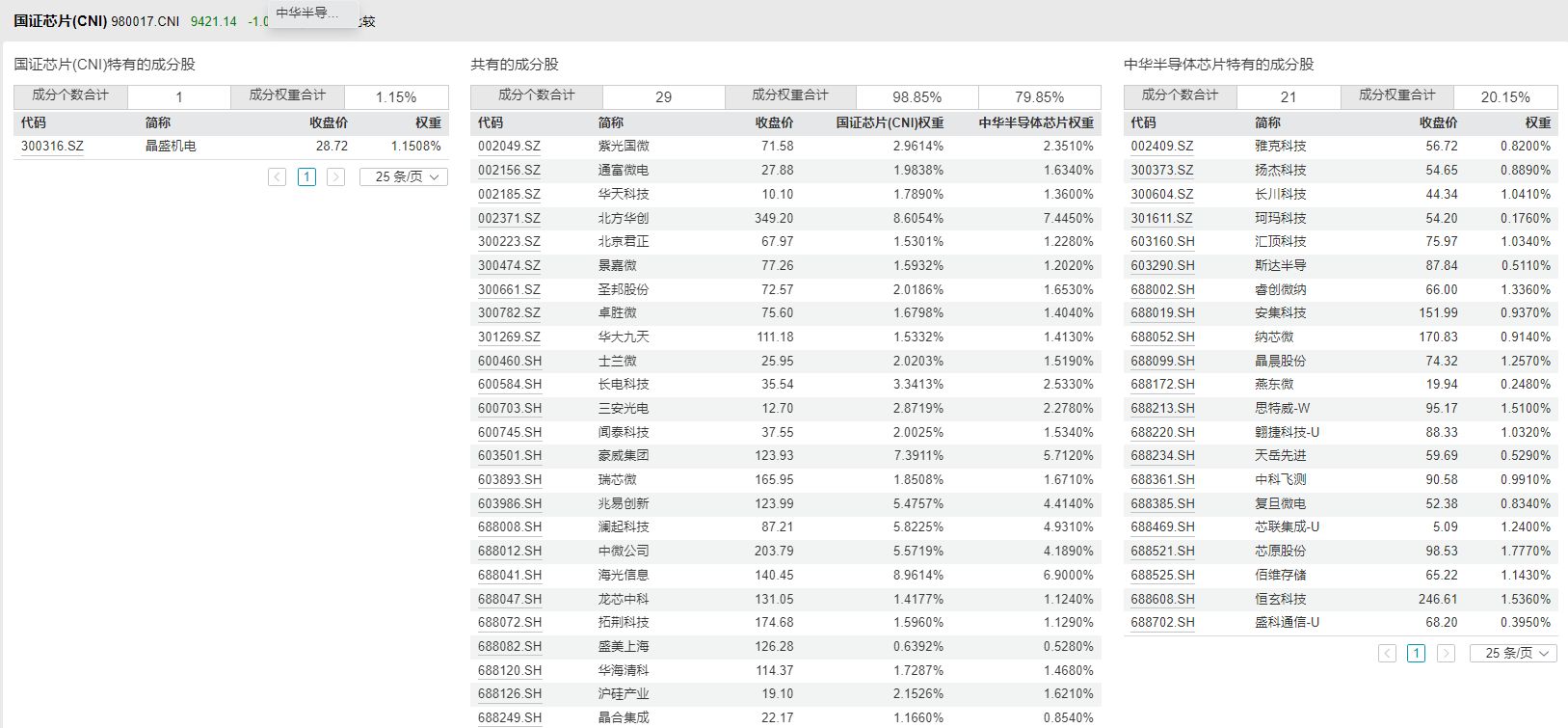The width and height of the screenshot is (1568, 728).
Task: Click the 国证芯片(CNI)权重 column header
Action: [890, 123]
